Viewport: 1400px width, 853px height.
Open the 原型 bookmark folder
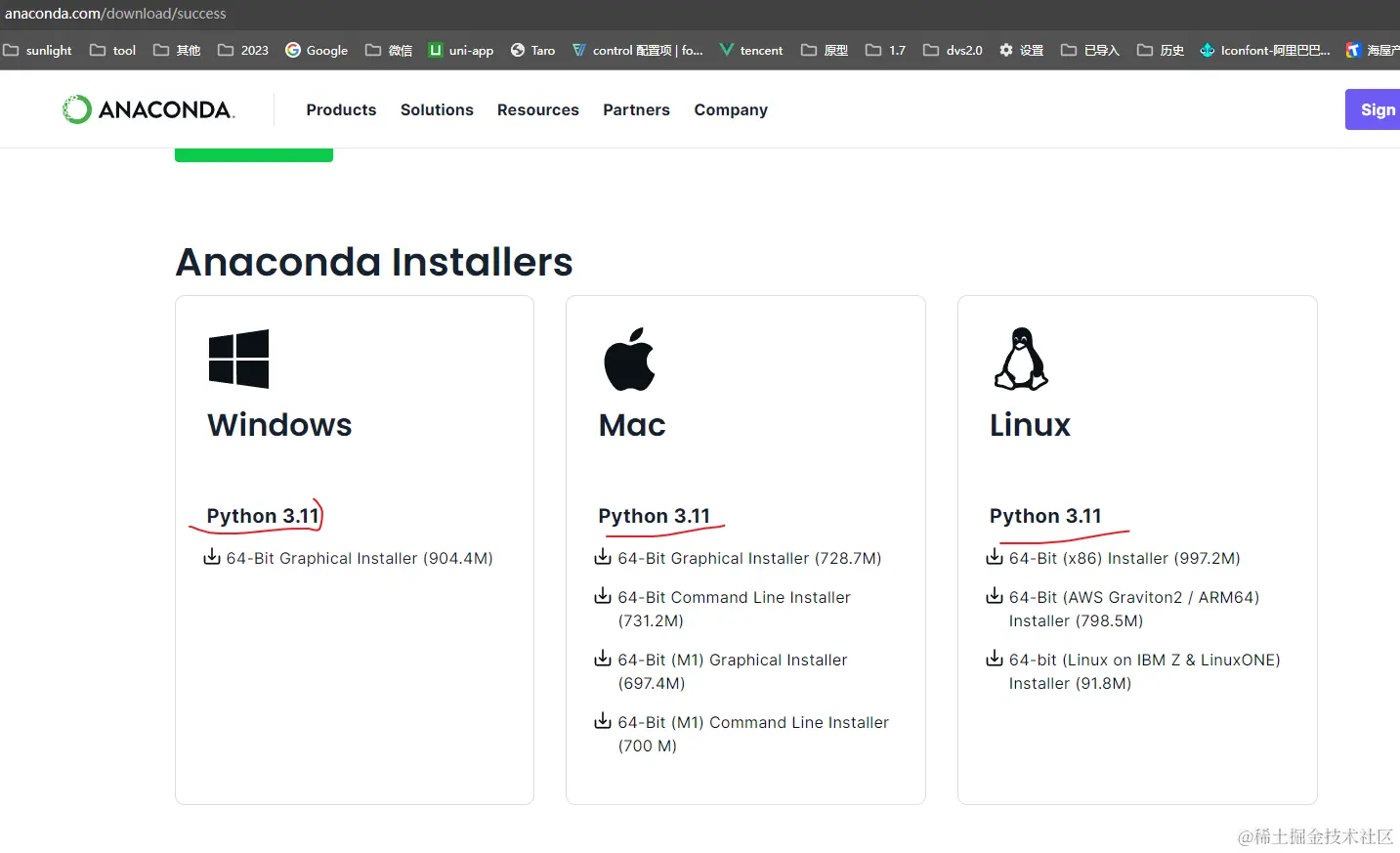(825, 50)
